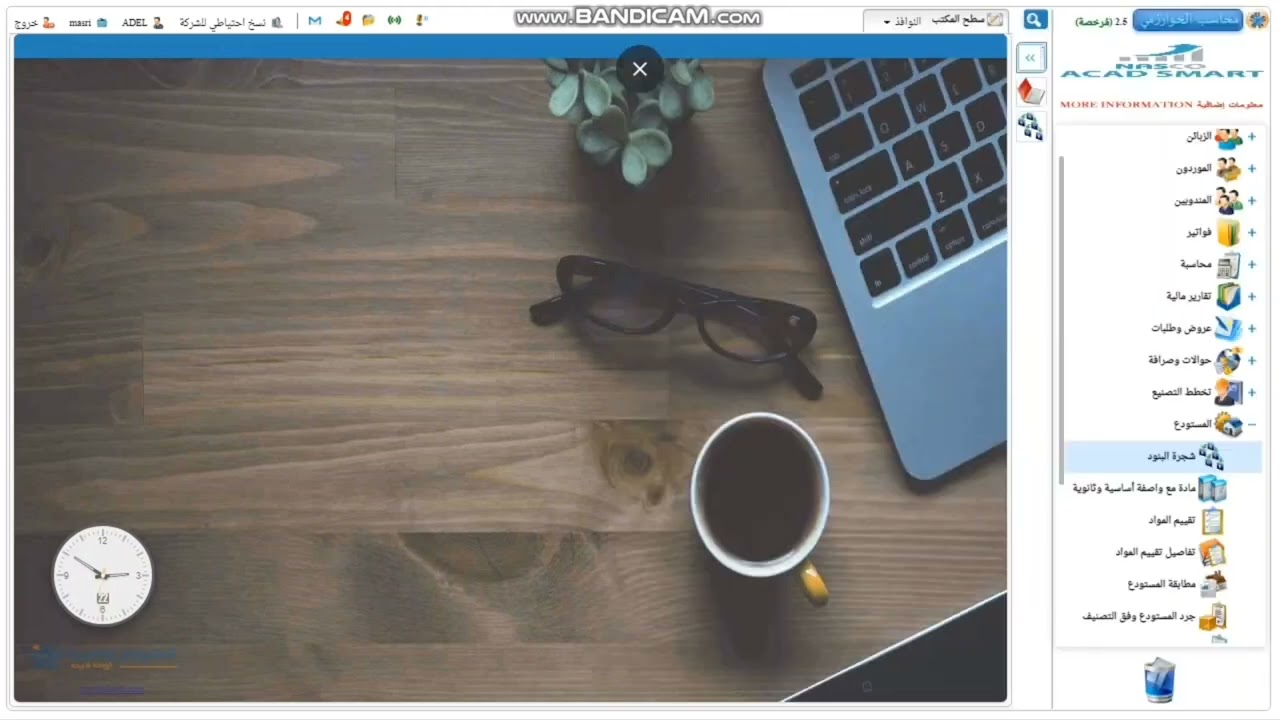The width and height of the screenshot is (1280, 720).
Task: Click the yellow folder icon in top toolbar
Action: coord(368,20)
